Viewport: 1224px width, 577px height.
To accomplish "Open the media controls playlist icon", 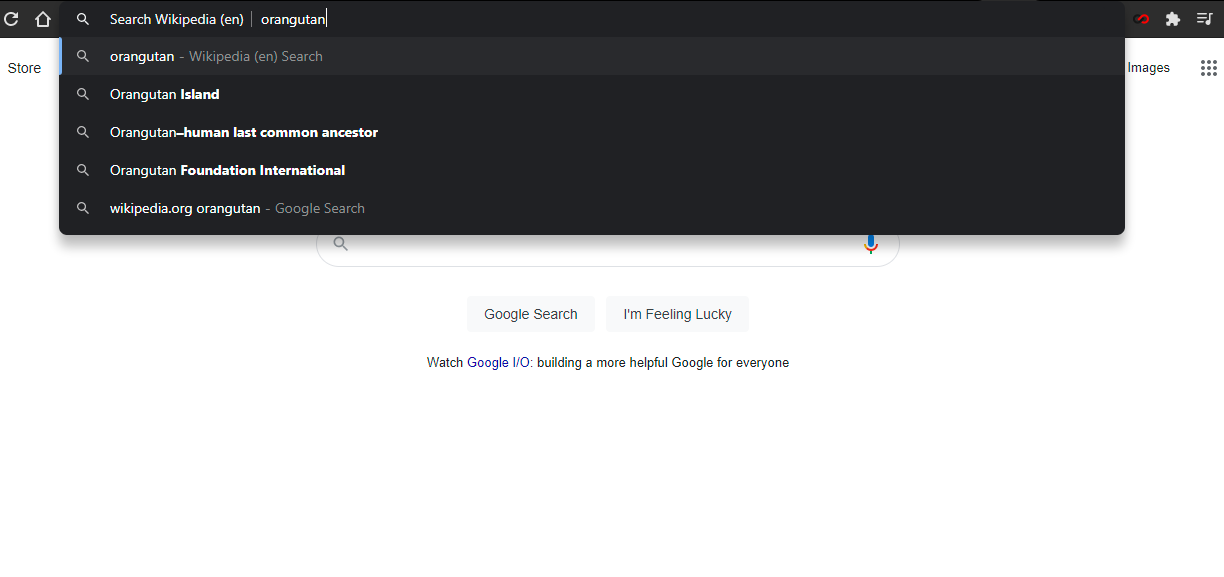I will coord(1205,19).
